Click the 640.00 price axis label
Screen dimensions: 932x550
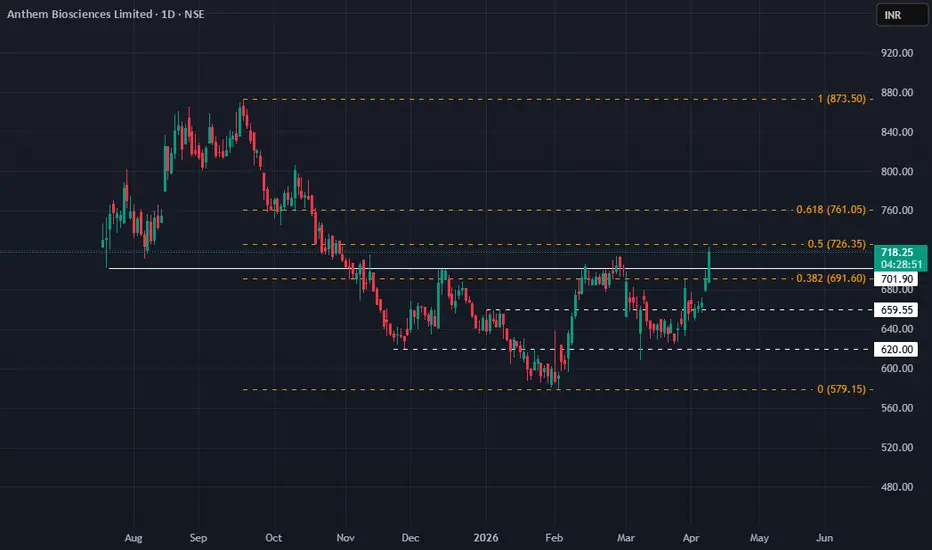point(896,328)
